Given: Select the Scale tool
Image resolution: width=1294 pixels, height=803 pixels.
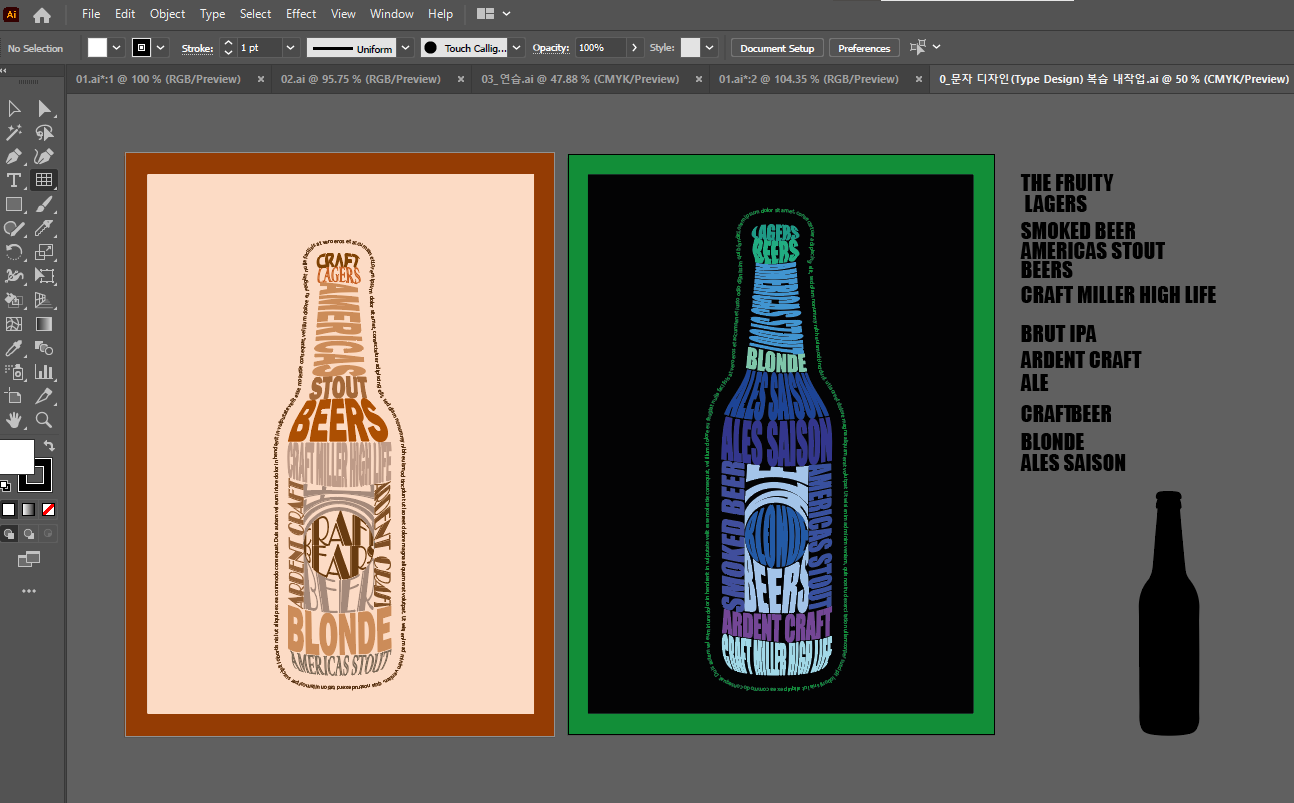Looking at the screenshot, I should (x=44, y=252).
